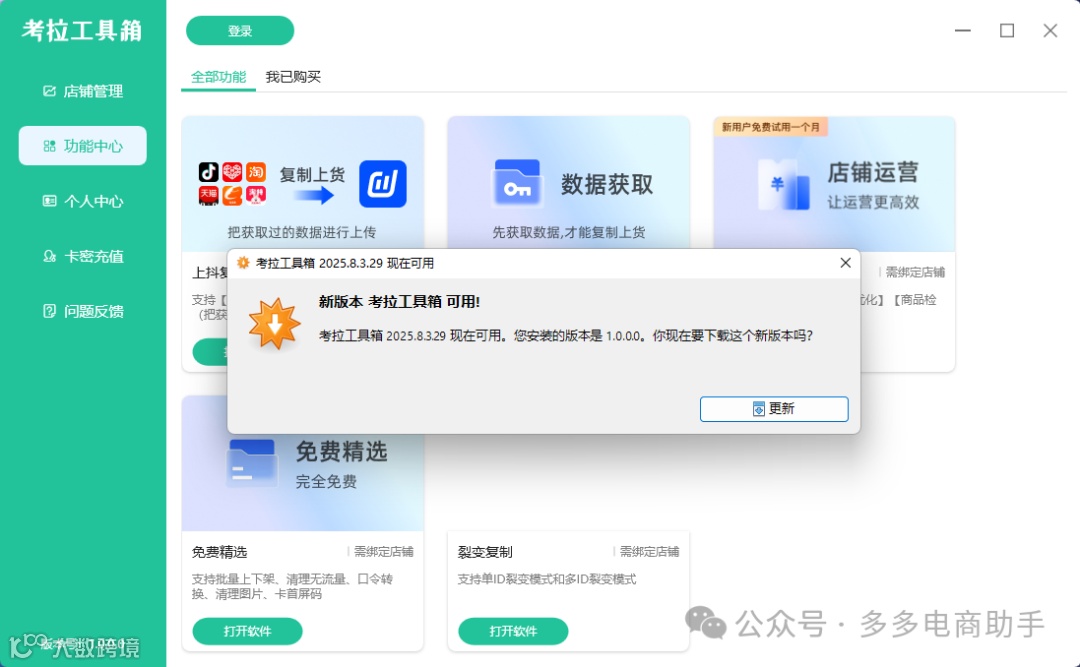Open software under 免费精选 card
The image size is (1080, 667).
[x=247, y=631]
